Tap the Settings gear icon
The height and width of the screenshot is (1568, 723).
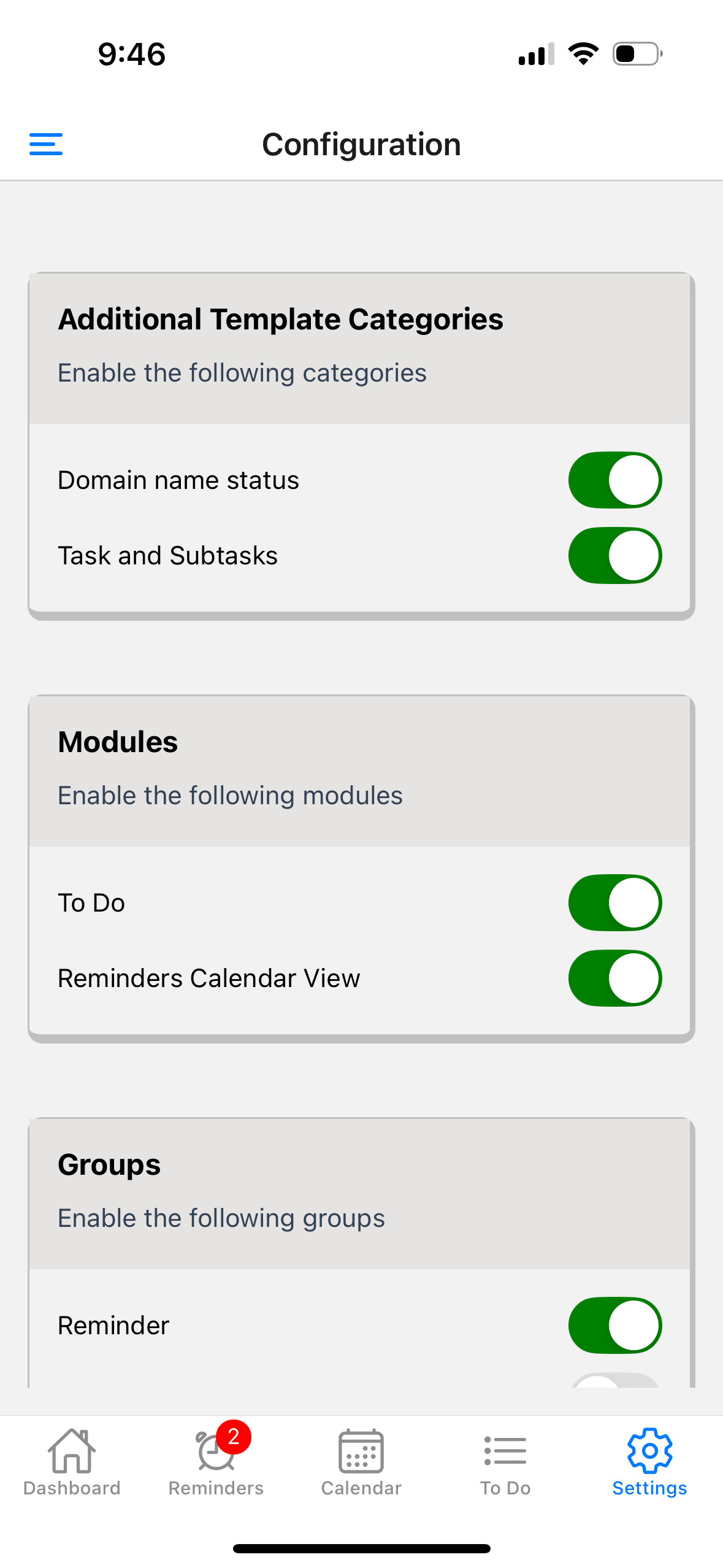[x=649, y=1451]
